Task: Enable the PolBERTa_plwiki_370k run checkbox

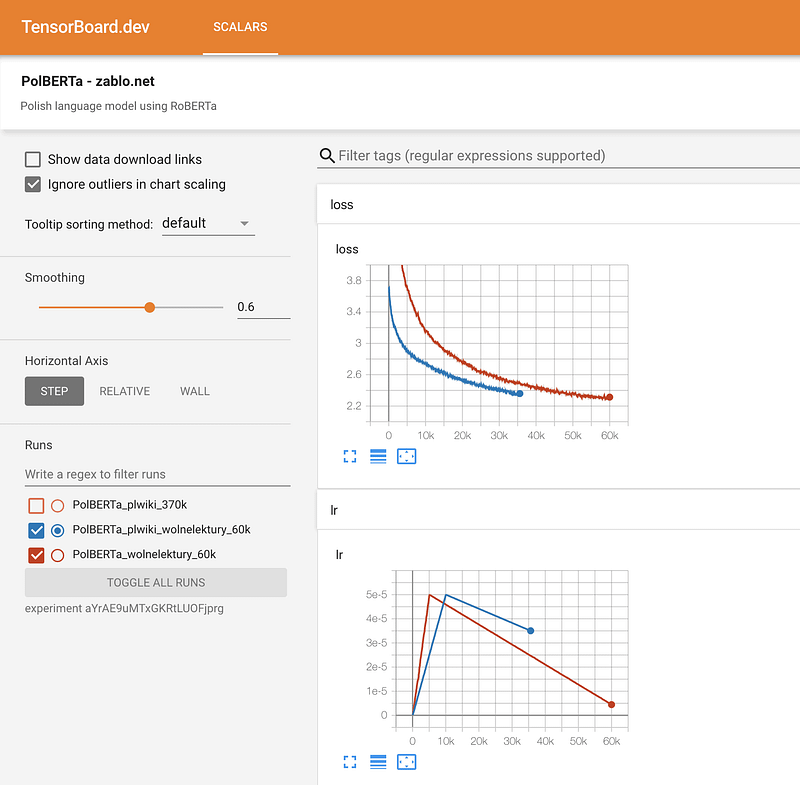Action: pos(36,505)
